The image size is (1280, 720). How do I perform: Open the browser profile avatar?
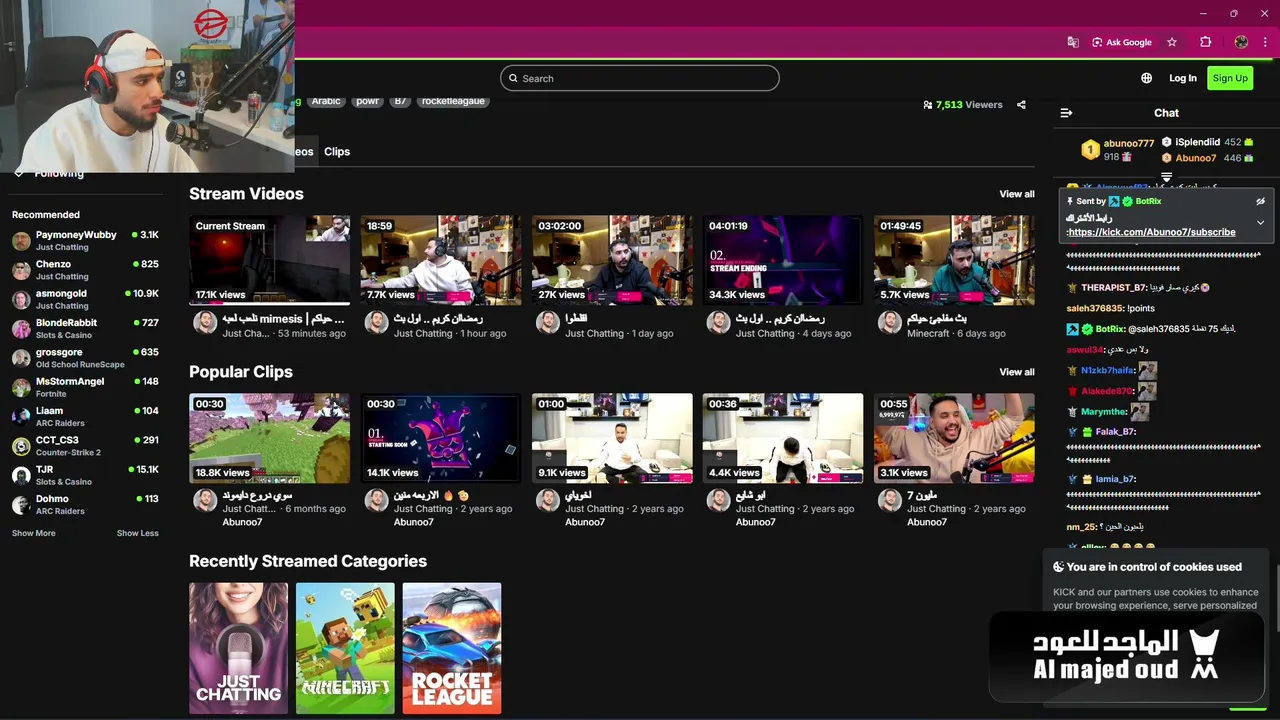point(1241,42)
